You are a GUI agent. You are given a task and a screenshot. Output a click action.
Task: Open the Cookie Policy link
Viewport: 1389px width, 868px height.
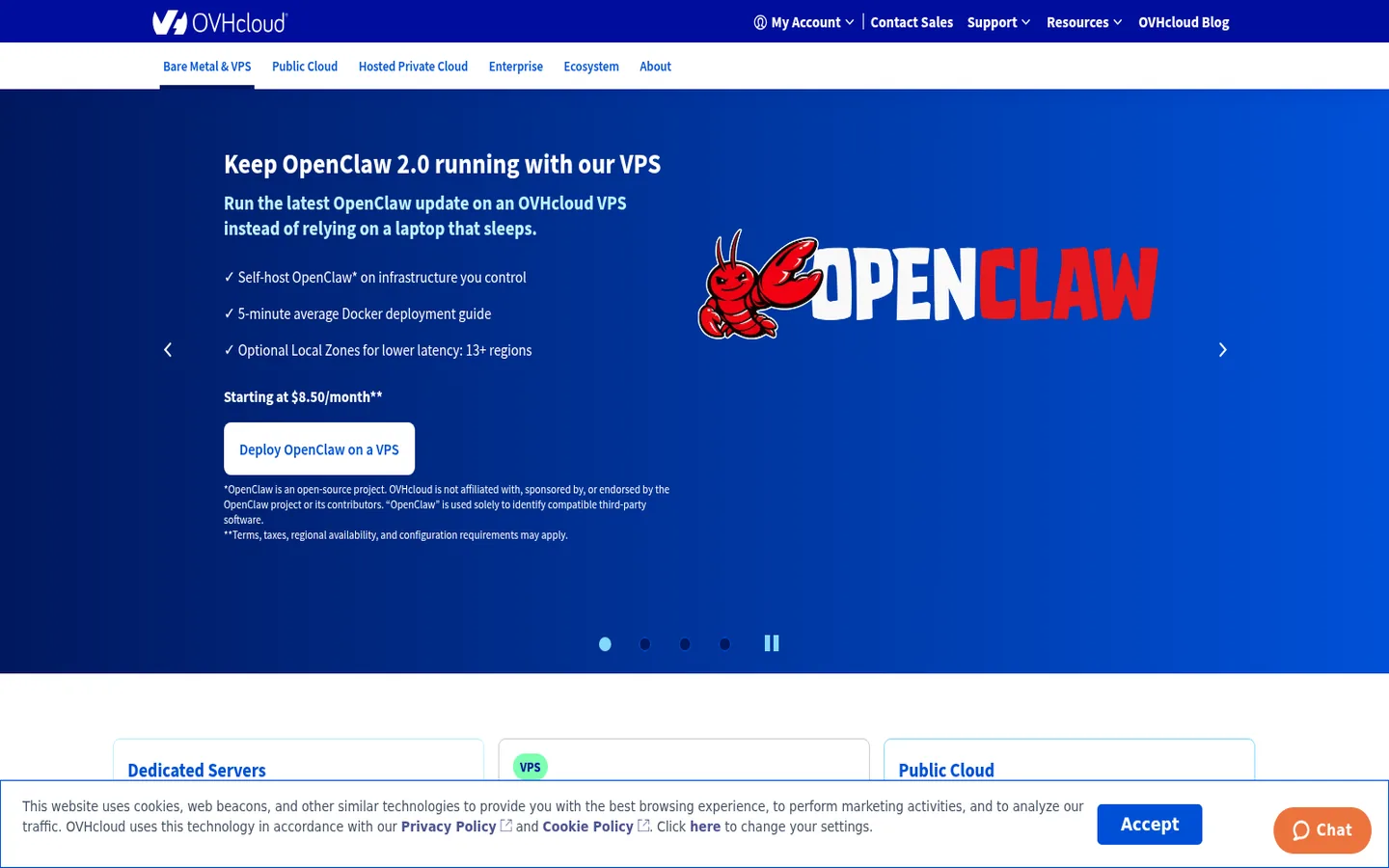pos(588,827)
